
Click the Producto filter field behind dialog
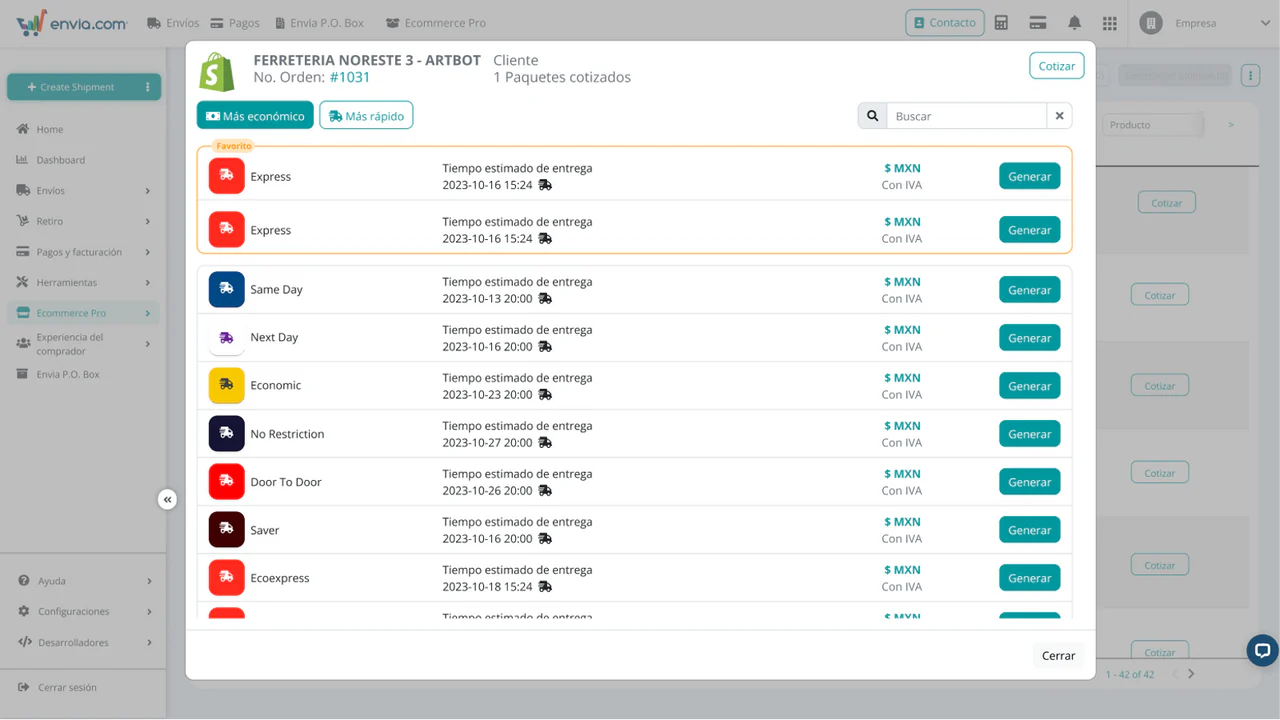point(1152,125)
